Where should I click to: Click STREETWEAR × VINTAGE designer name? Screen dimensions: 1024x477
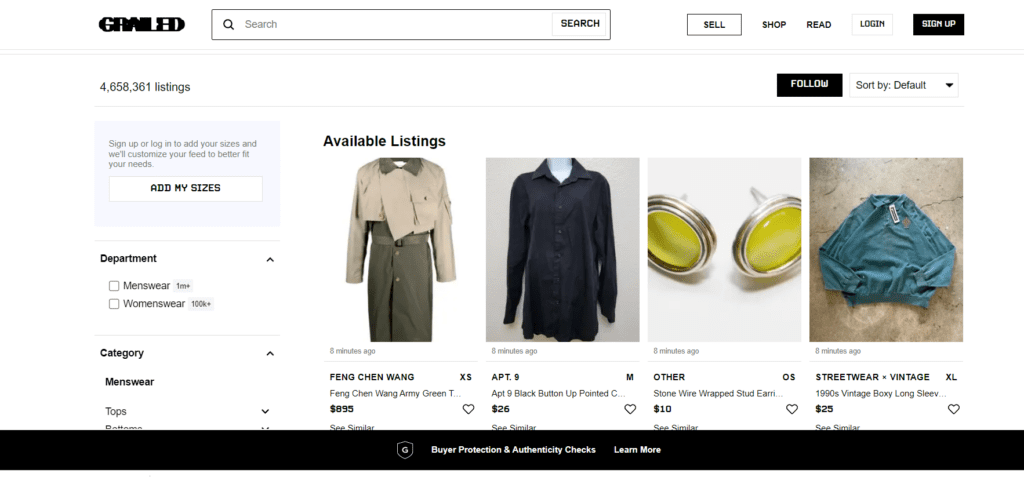click(872, 377)
